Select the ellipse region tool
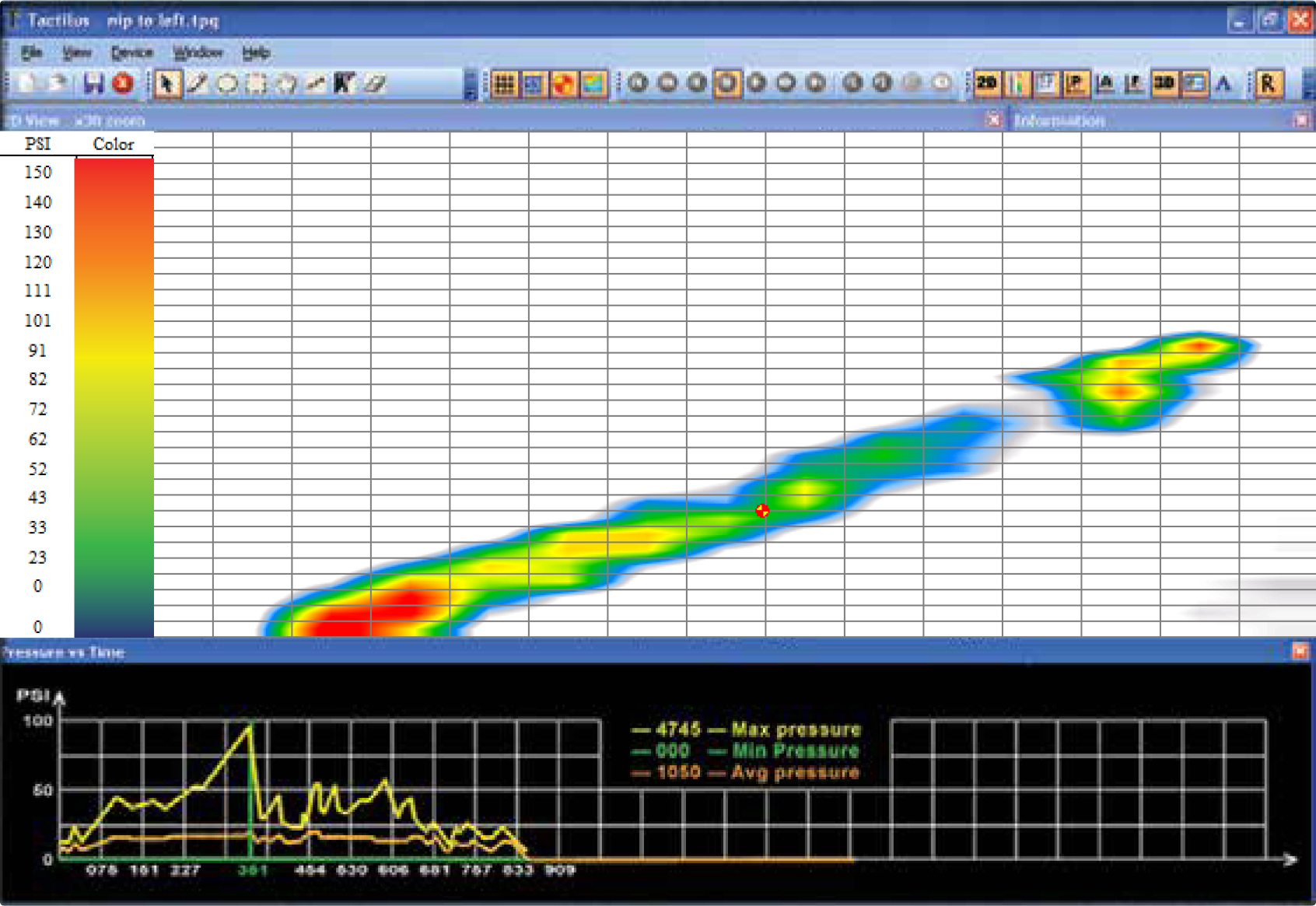The height and width of the screenshot is (906, 1316). pyautogui.click(x=226, y=83)
